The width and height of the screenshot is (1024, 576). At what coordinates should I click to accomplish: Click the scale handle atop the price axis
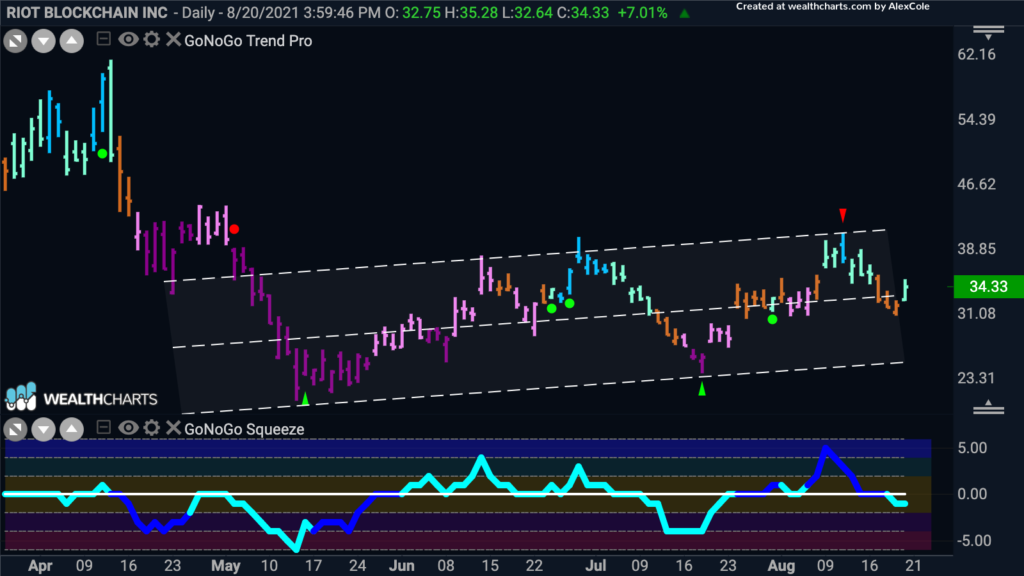pyautogui.click(x=989, y=32)
